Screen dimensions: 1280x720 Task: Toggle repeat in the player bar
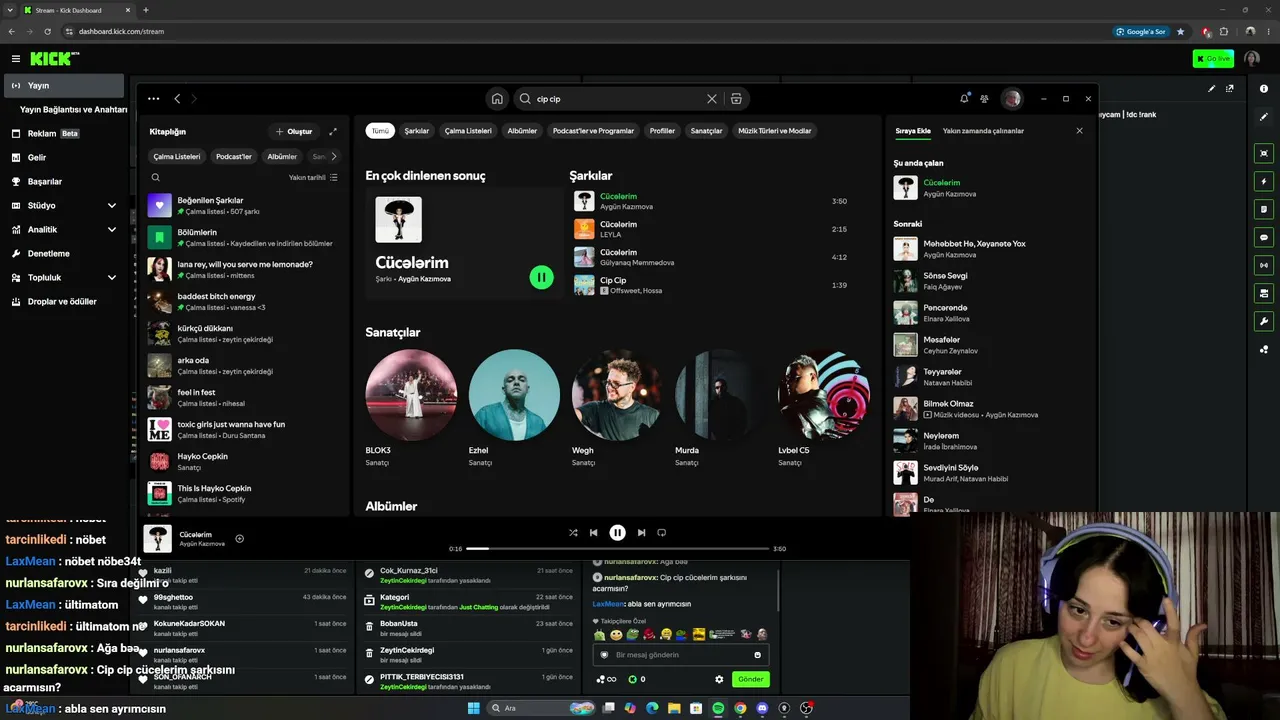(661, 533)
